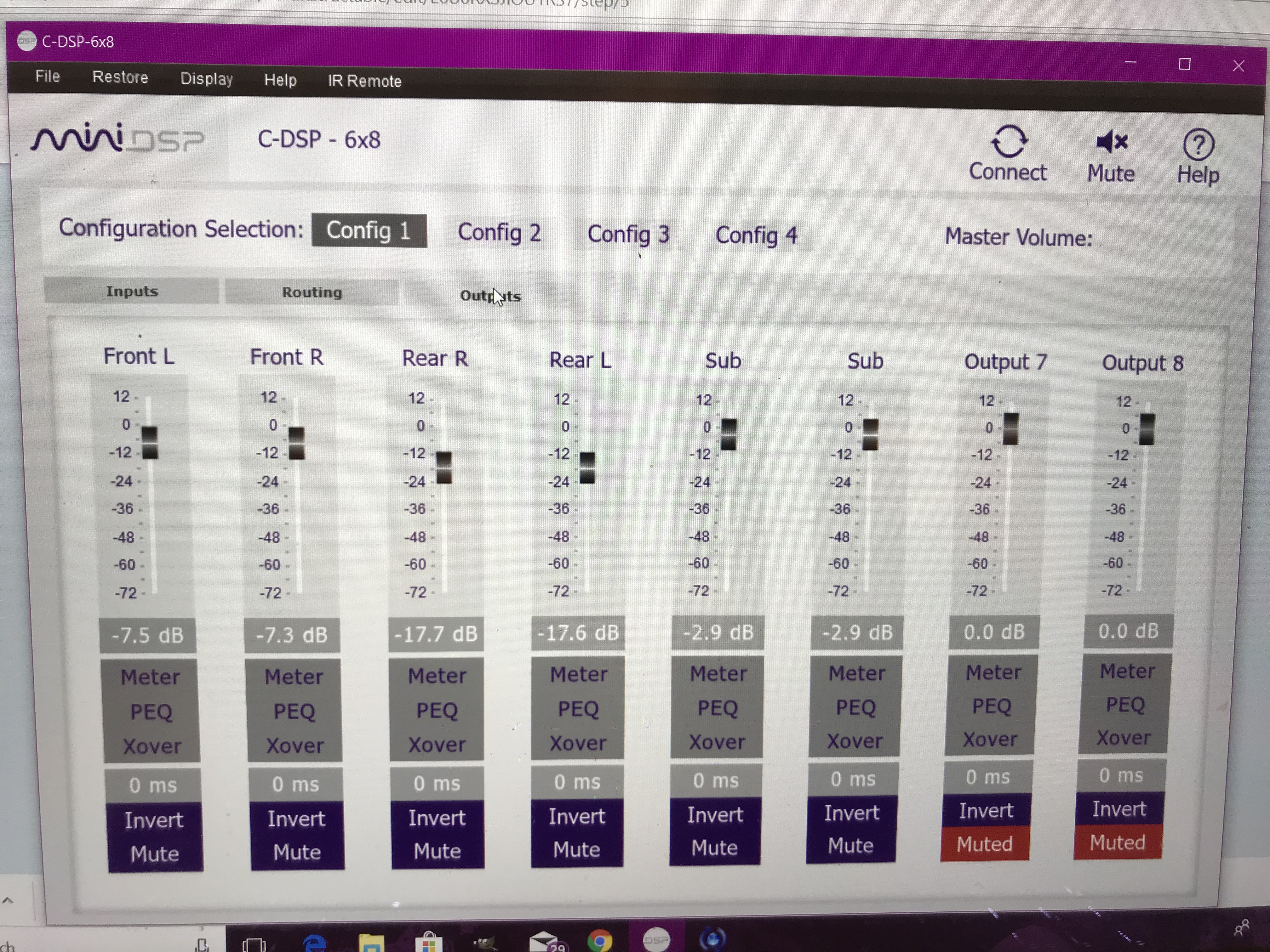The image size is (1270, 952).
Task: Open the Display menu
Action: [207, 79]
